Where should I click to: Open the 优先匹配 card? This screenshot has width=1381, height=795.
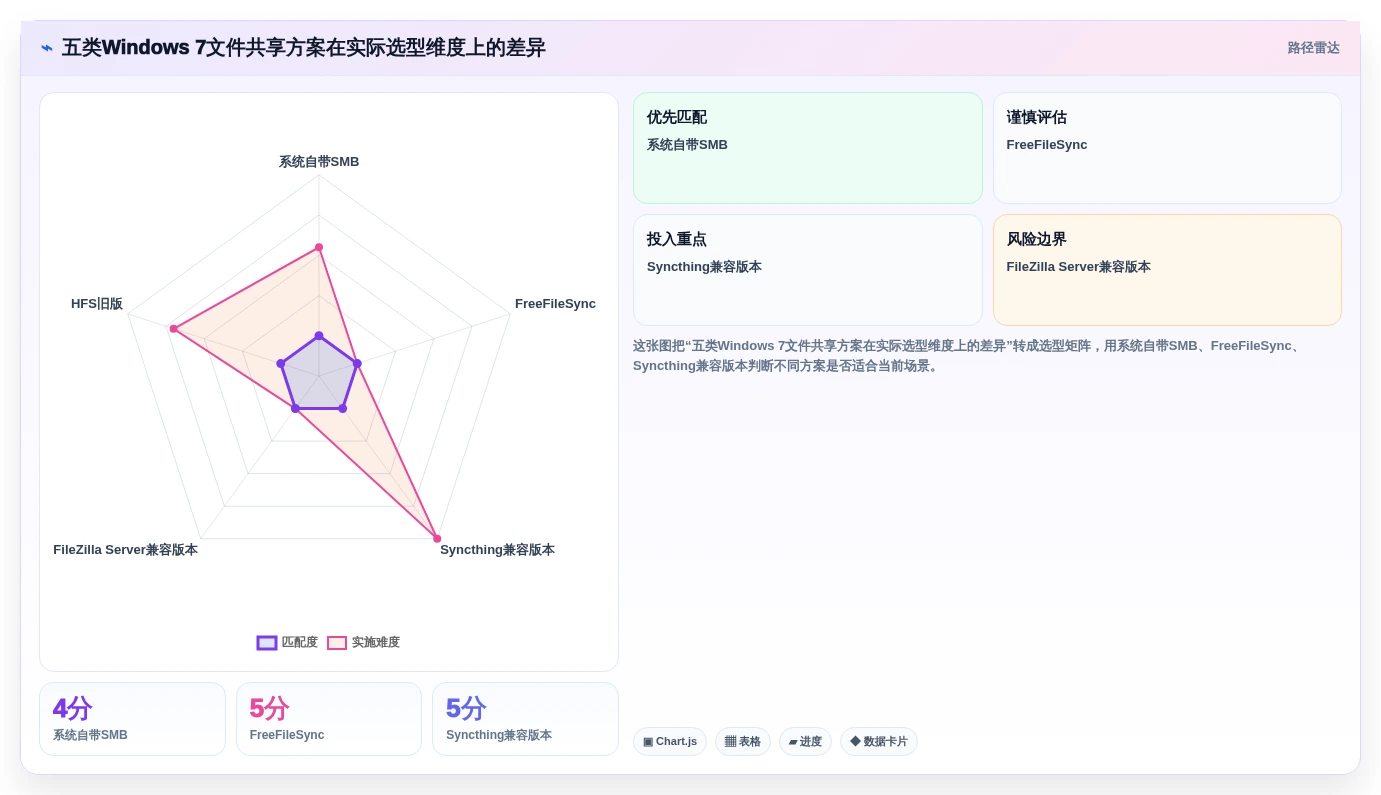click(x=808, y=148)
